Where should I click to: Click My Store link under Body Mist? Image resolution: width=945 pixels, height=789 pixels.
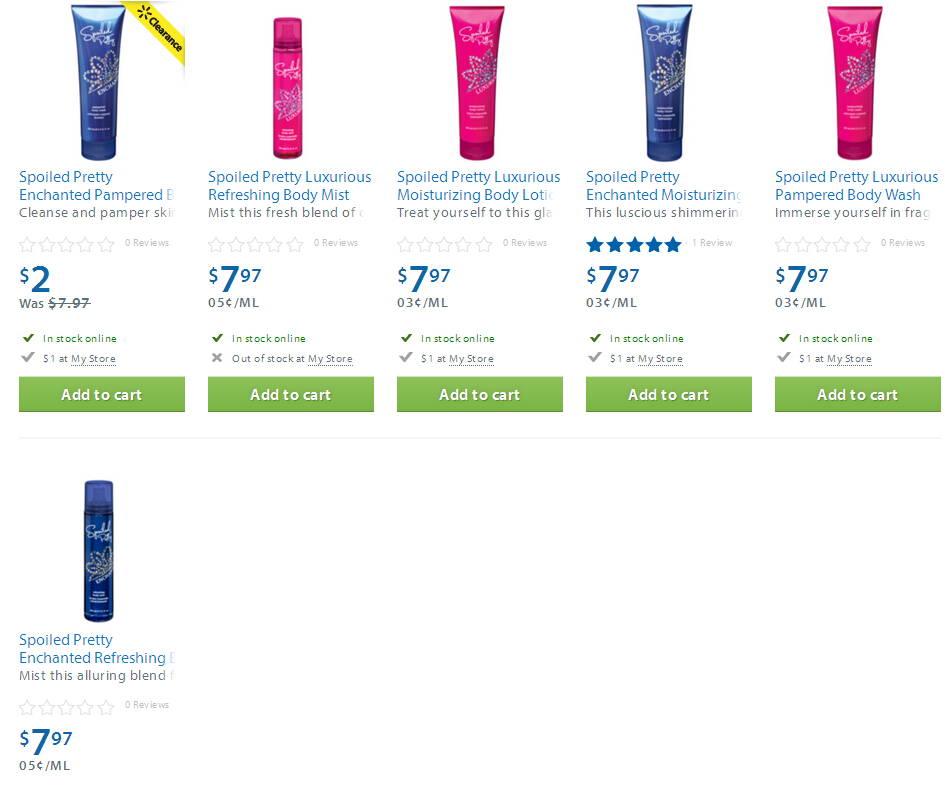330,359
